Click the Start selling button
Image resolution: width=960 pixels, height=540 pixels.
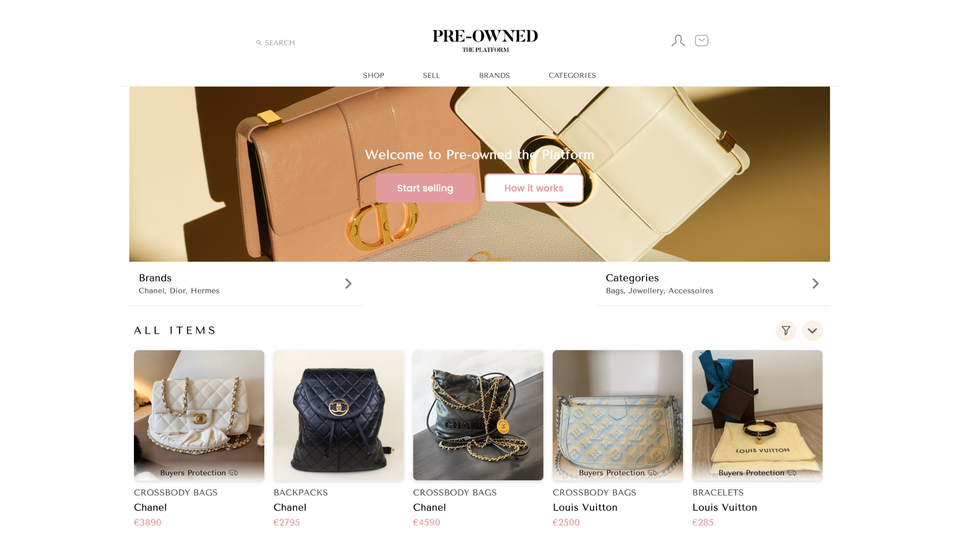coord(425,188)
